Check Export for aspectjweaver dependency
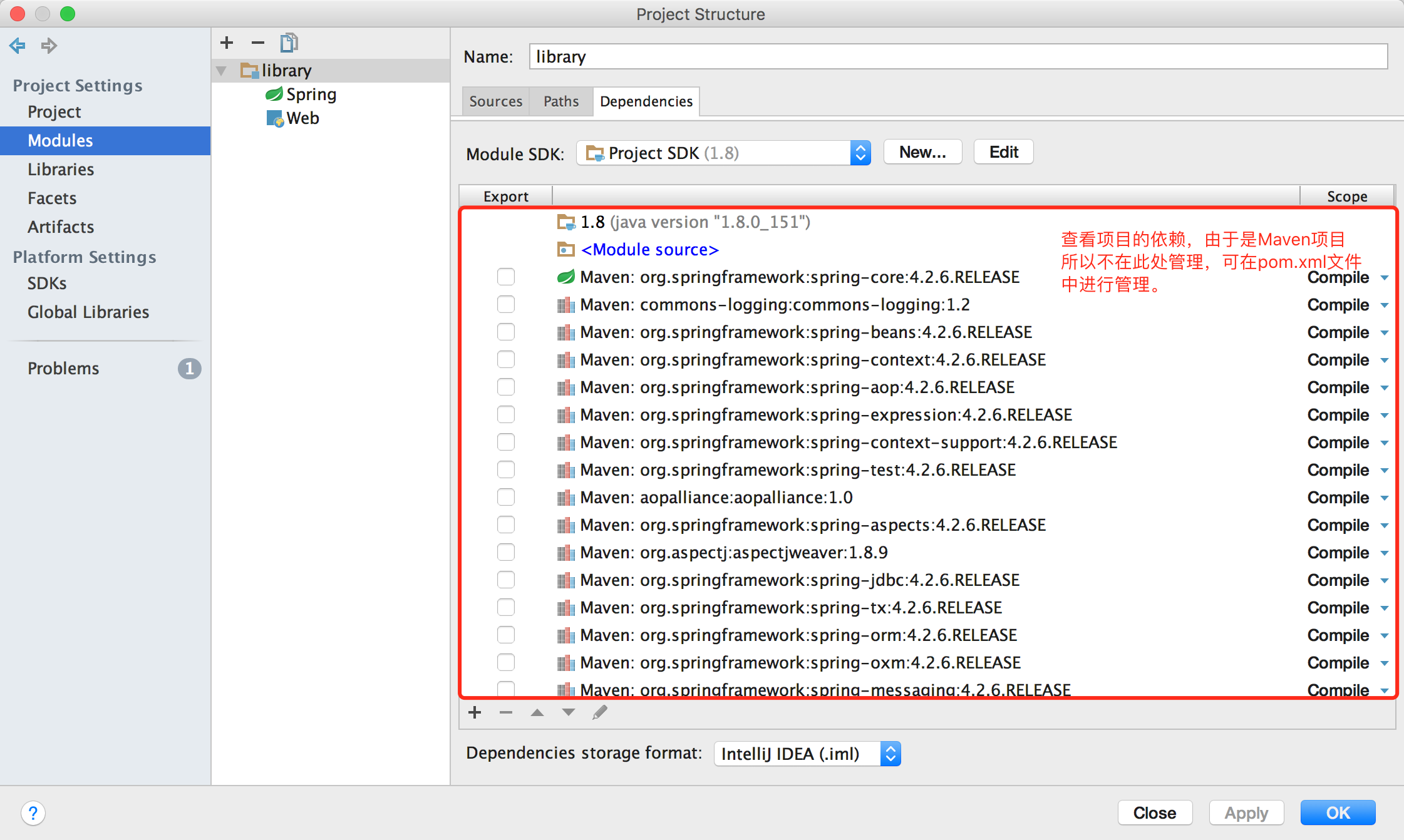 point(506,552)
